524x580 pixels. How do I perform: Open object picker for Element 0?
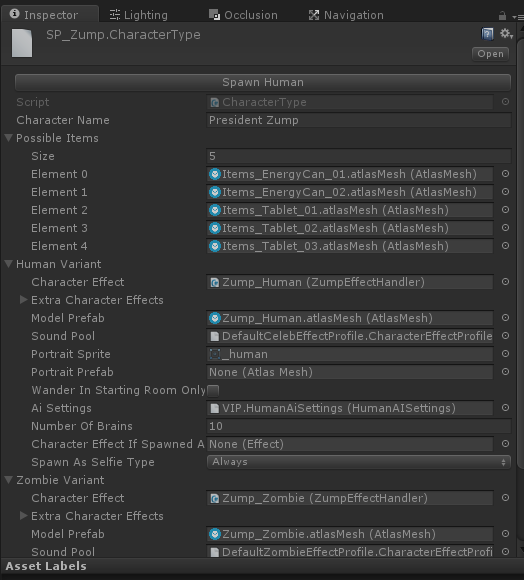pos(506,174)
